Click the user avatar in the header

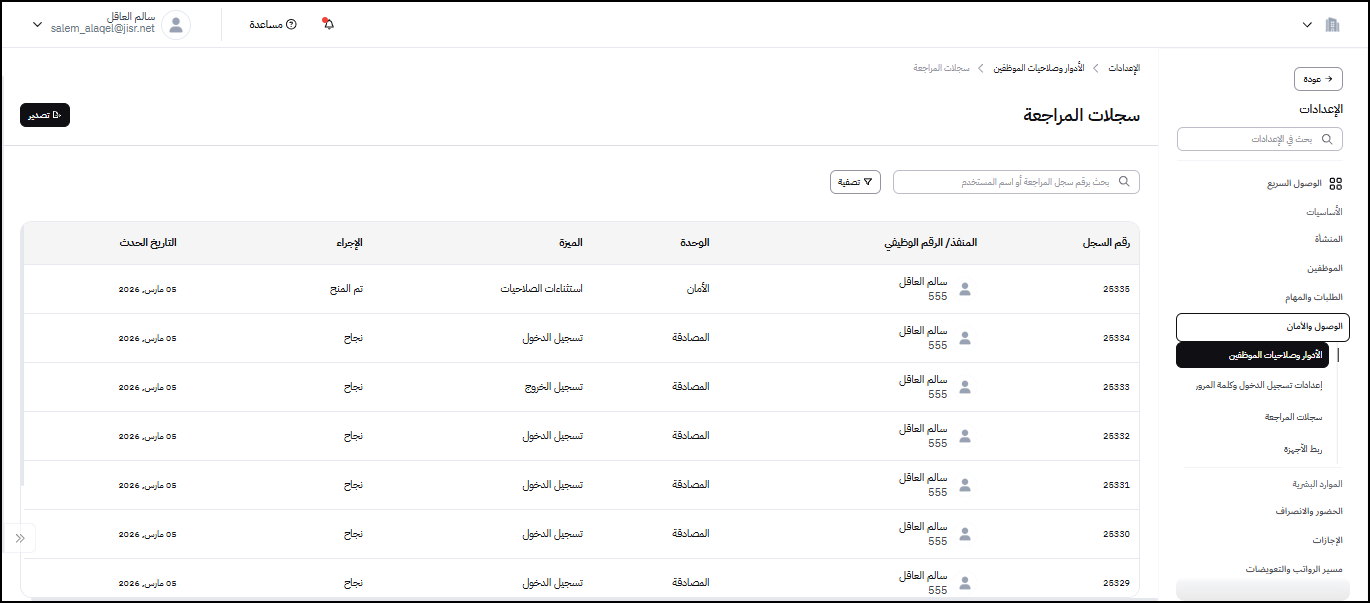[x=176, y=25]
